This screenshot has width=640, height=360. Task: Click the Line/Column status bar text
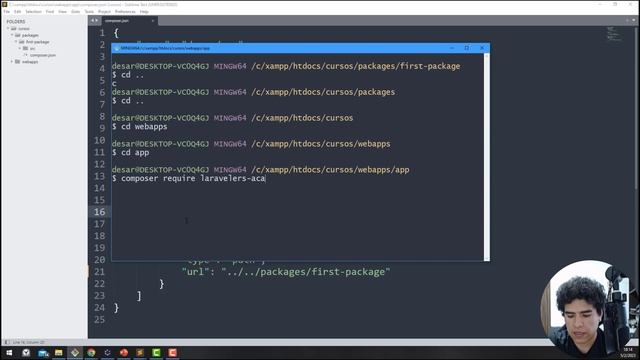coord(29,342)
